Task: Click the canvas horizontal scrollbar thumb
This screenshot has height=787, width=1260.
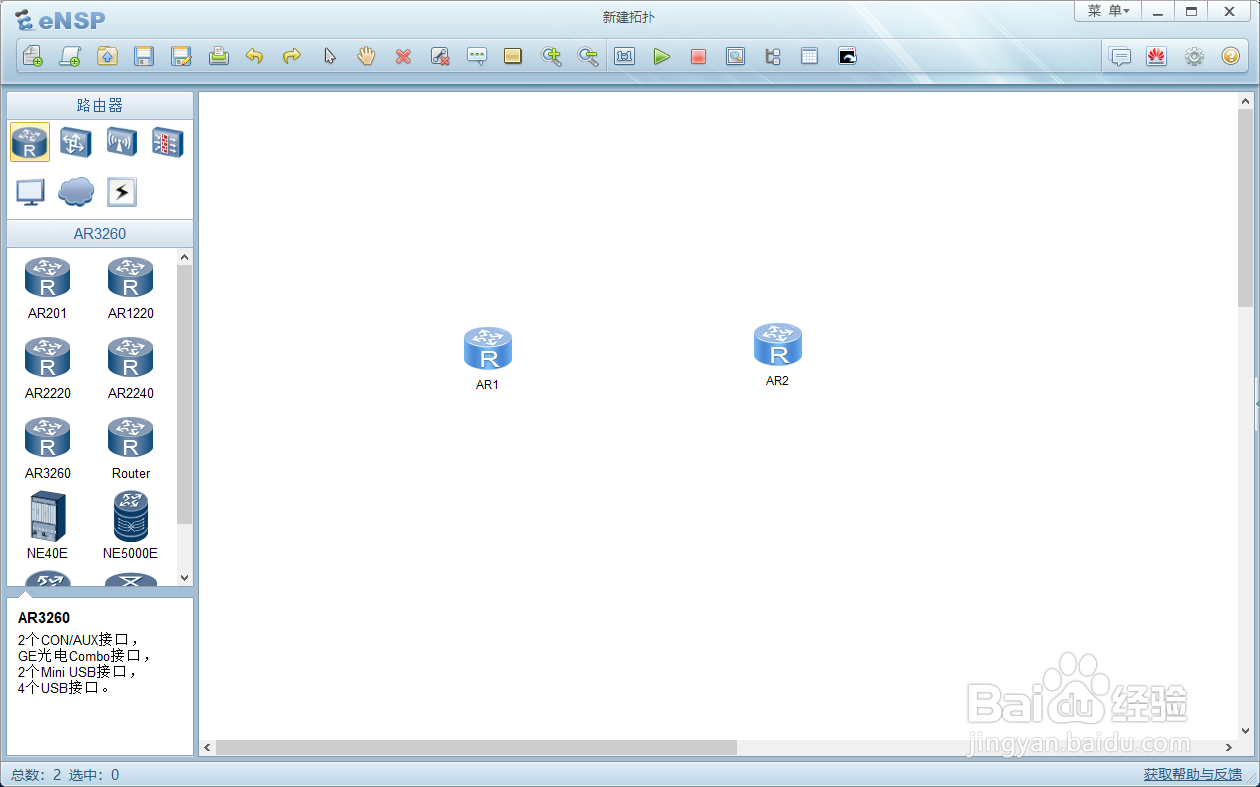Action: 476,747
